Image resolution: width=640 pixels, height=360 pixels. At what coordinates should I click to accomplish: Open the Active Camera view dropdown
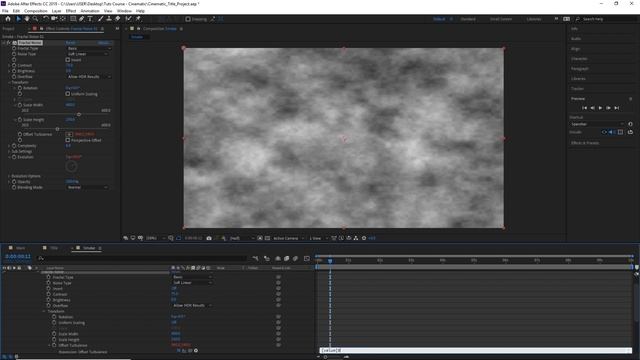[x=289, y=238]
